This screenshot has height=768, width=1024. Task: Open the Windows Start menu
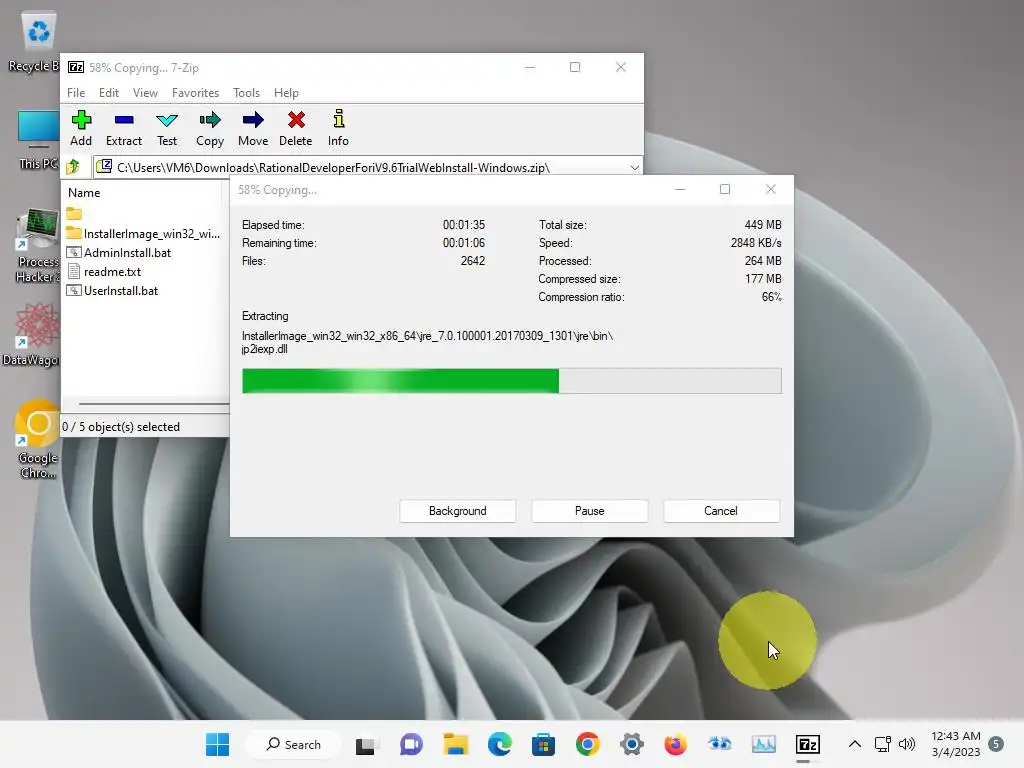tap(217, 744)
